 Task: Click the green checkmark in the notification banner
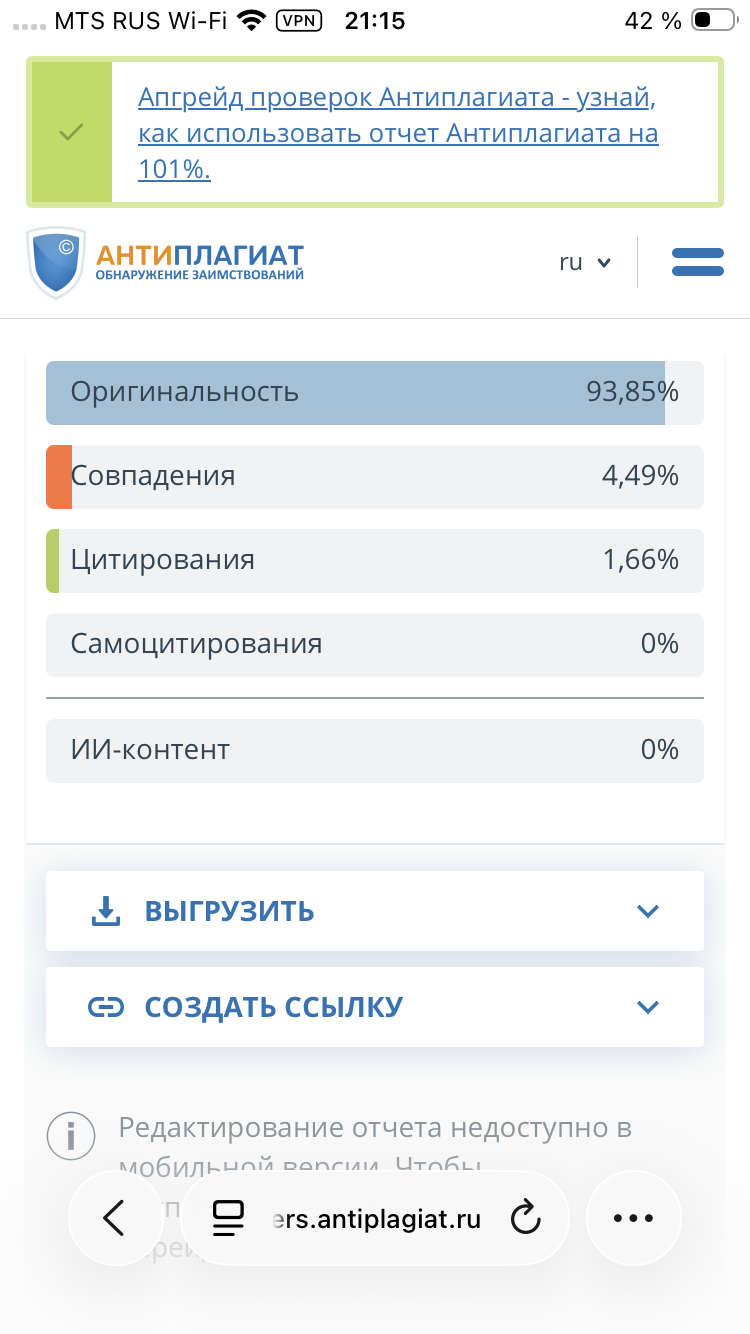pyautogui.click(x=70, y=131)
